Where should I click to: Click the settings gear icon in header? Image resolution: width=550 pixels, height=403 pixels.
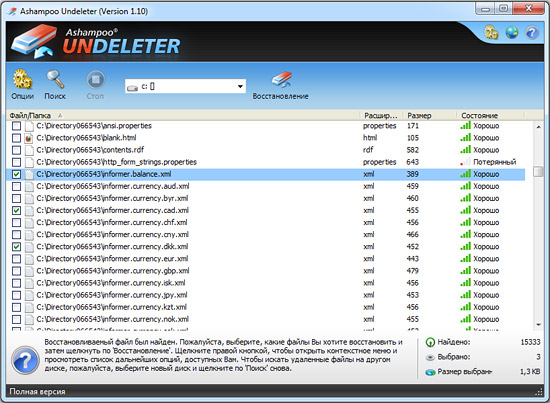(491, 32)
